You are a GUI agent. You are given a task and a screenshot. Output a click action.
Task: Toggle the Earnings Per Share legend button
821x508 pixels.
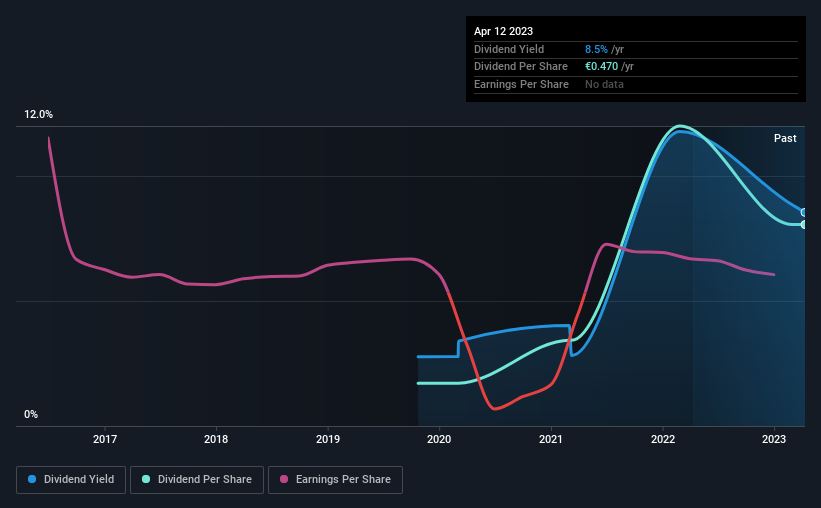(x=335, y=480)
